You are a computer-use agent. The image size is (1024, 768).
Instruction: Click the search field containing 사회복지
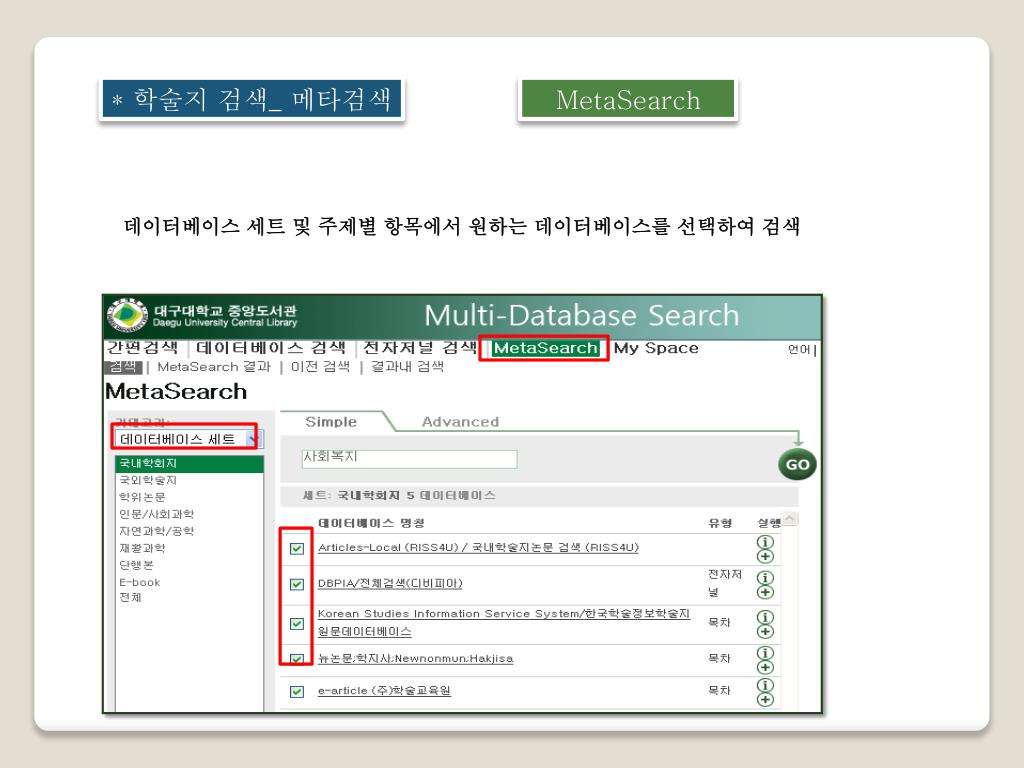click(x=409, y=458)
